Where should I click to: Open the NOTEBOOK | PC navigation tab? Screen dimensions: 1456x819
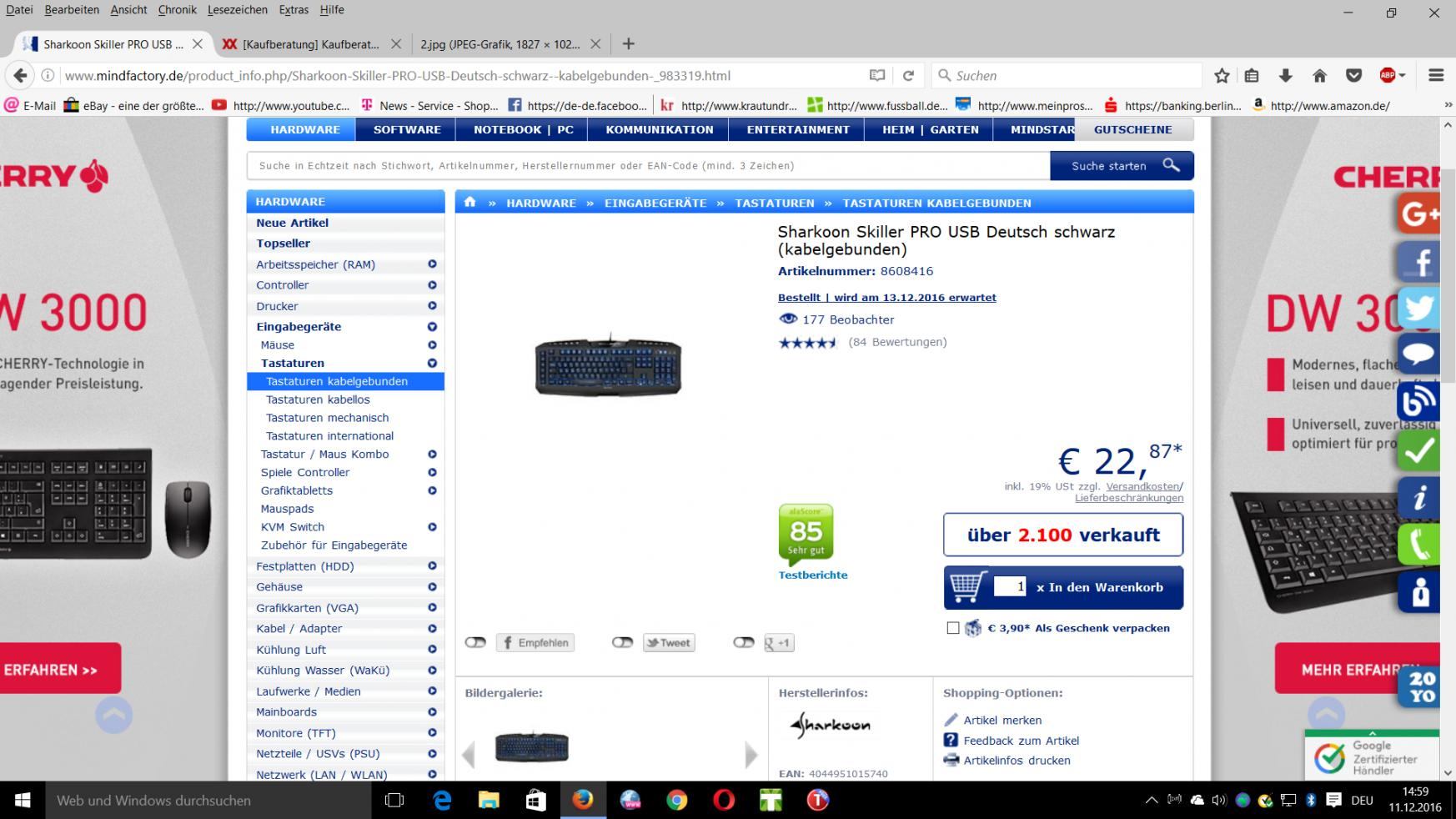[524, 129]
